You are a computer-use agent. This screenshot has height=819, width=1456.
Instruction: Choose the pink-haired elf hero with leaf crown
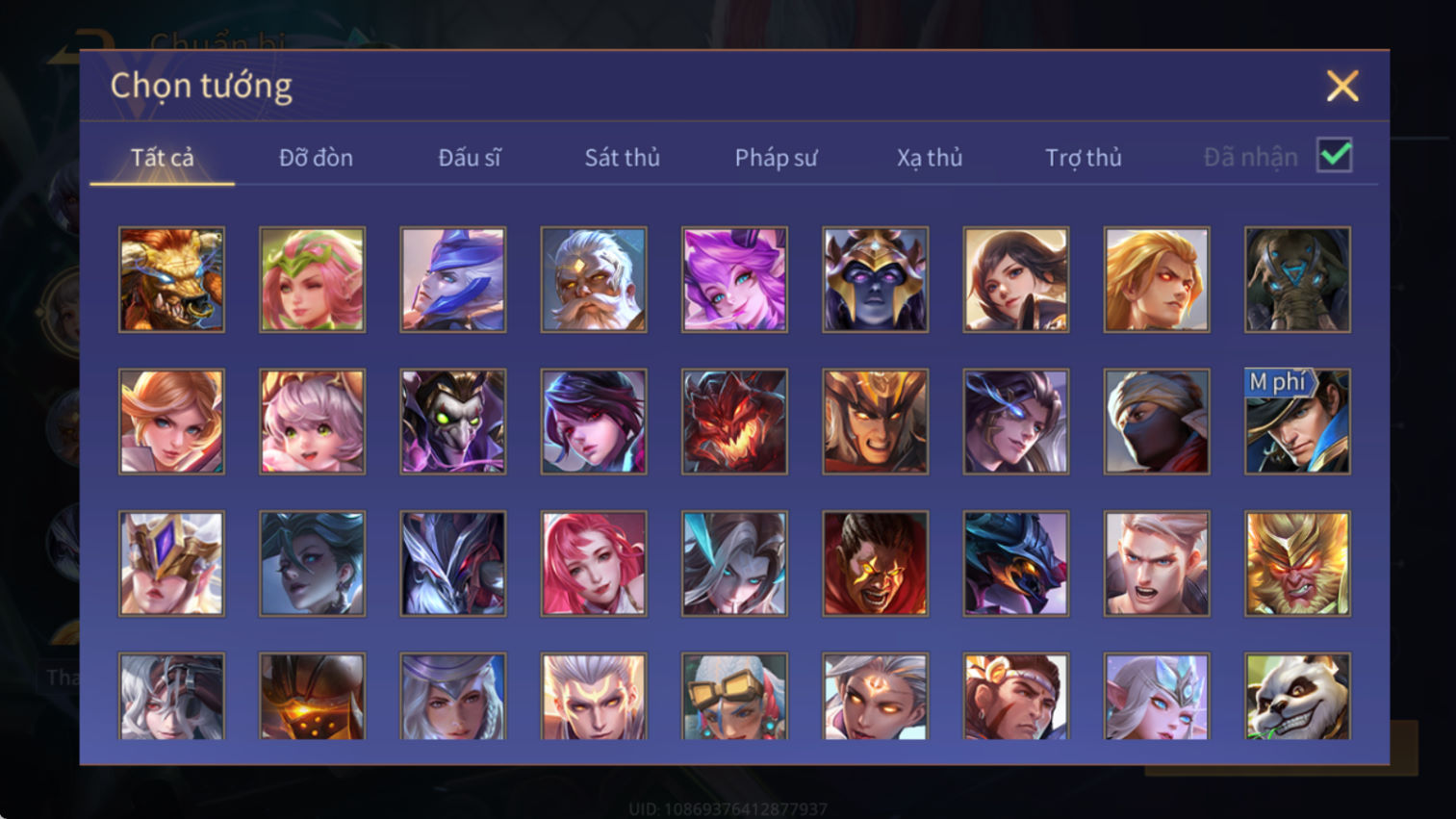312,280
